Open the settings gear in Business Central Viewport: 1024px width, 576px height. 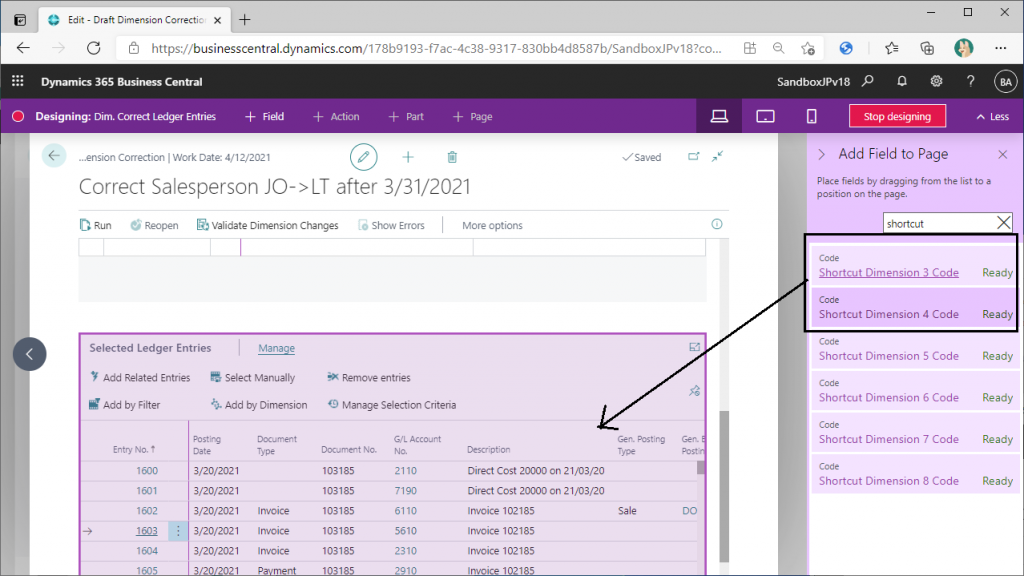click(x=936, y=81)
